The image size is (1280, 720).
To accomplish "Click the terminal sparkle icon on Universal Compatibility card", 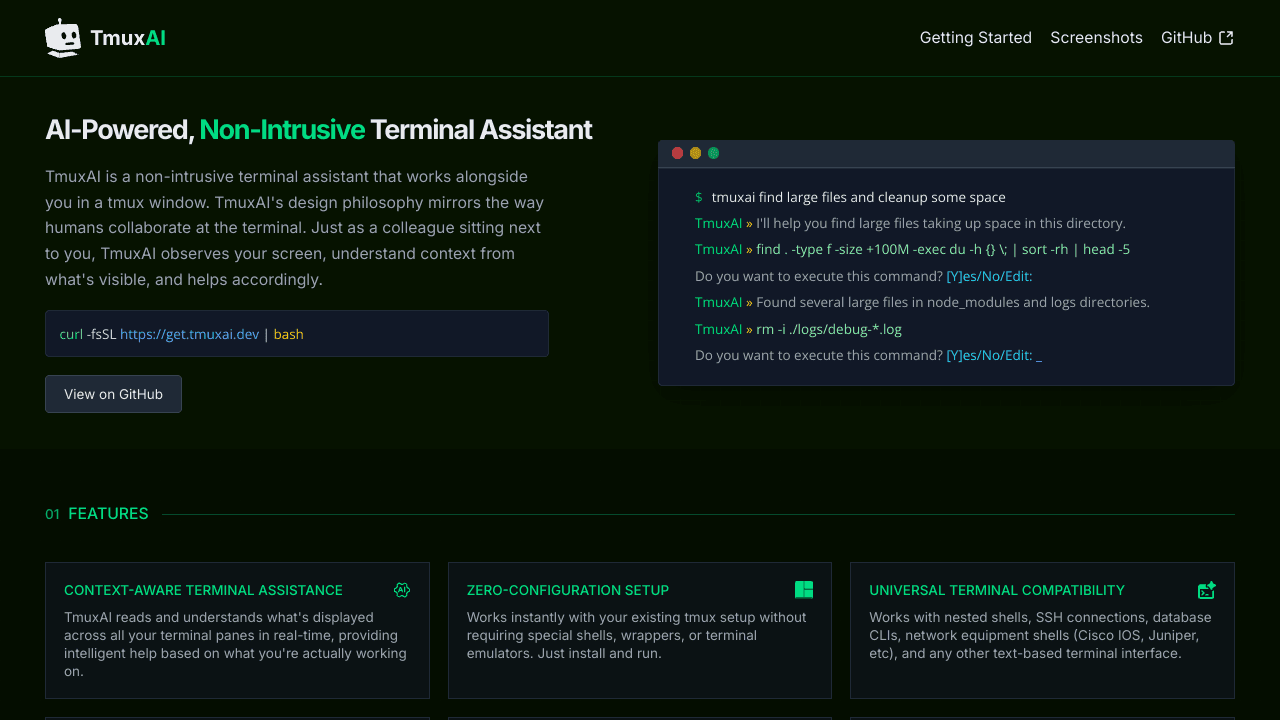I will 1207,590.
